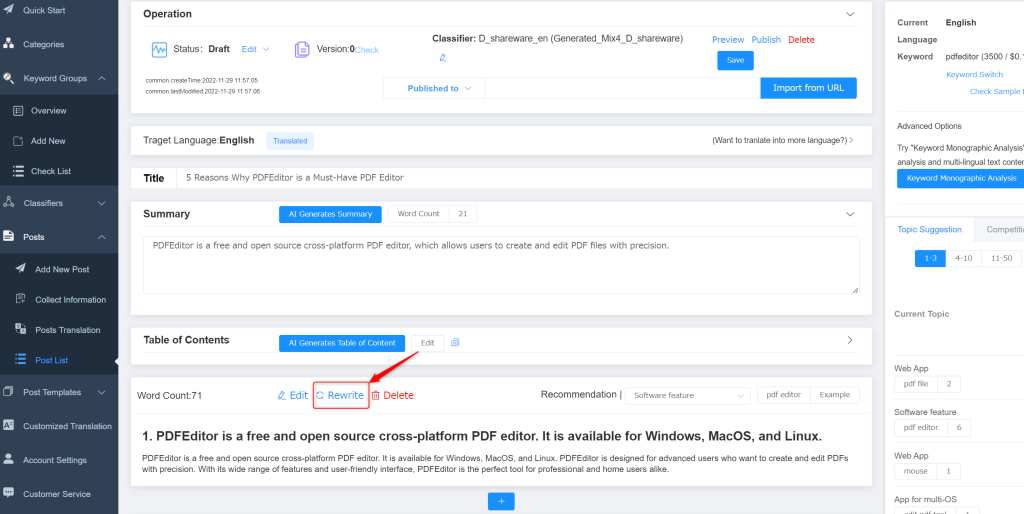Click the Post Templates icon
This screenshot has height=514, width=1024.
pos(8,392)
